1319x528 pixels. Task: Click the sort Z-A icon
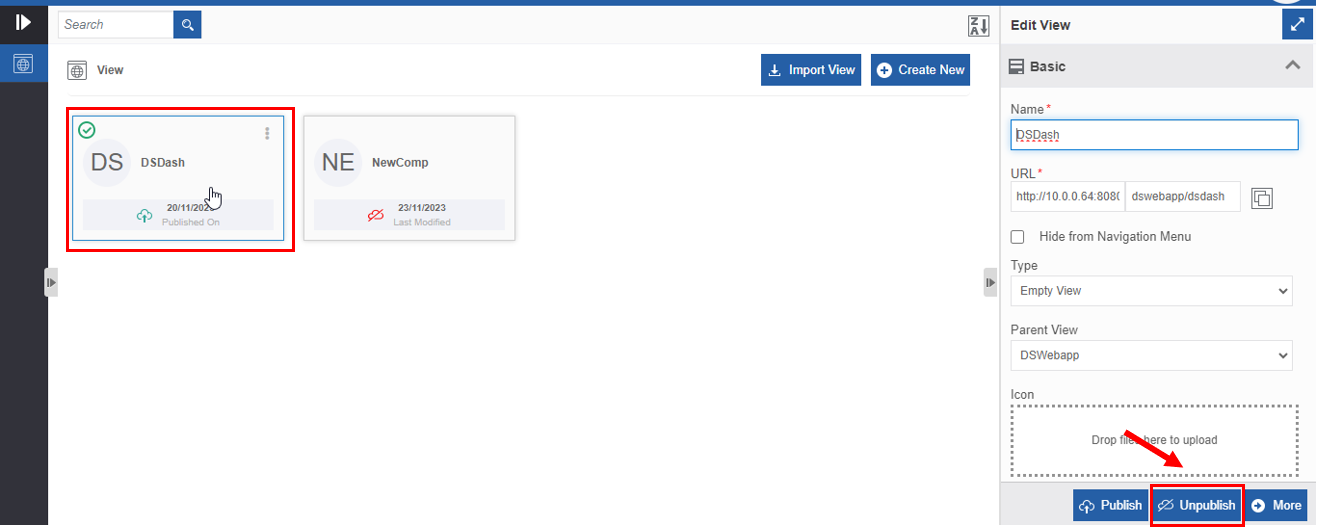coord(978,26)
